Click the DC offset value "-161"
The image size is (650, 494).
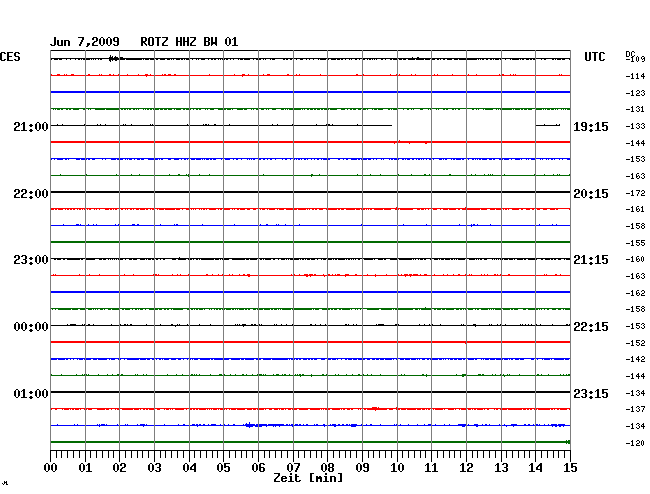click(x=635, y=209)
